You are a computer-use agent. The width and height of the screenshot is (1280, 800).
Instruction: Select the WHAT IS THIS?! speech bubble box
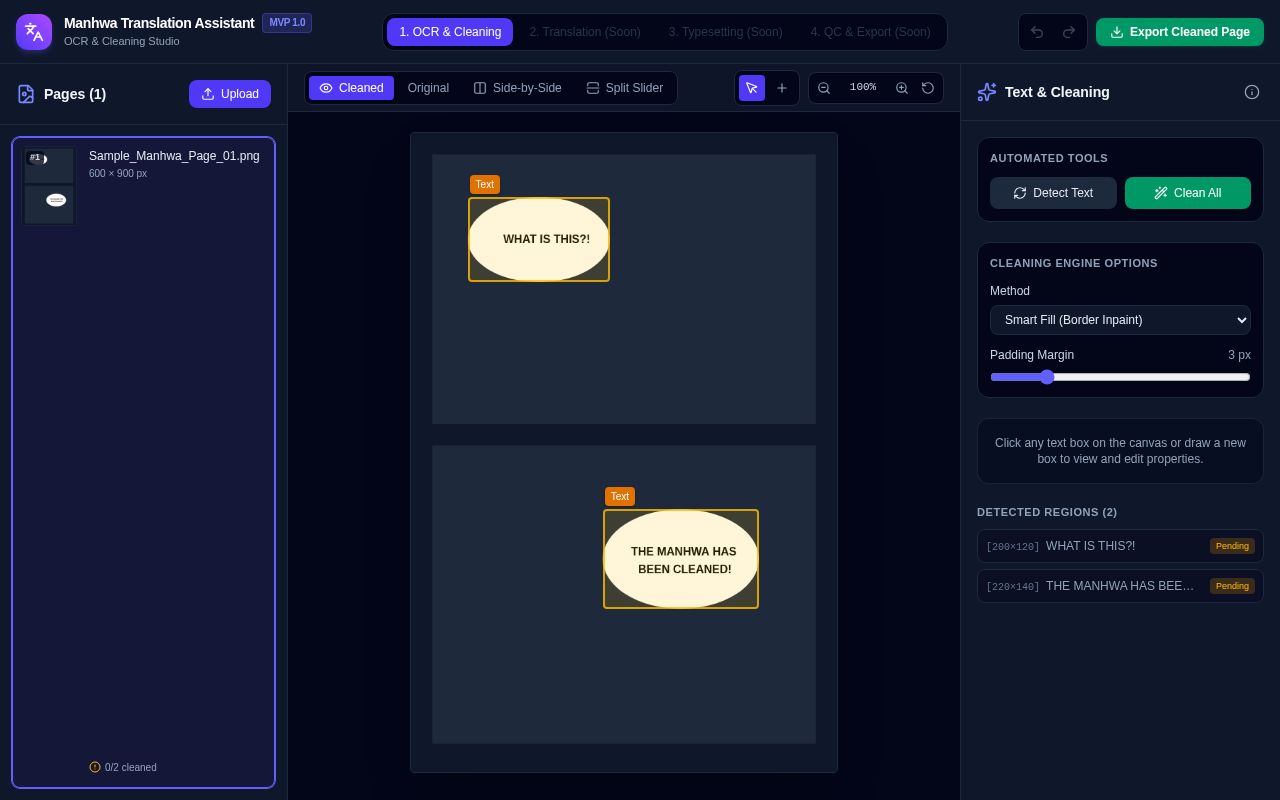tap(539, 239)
